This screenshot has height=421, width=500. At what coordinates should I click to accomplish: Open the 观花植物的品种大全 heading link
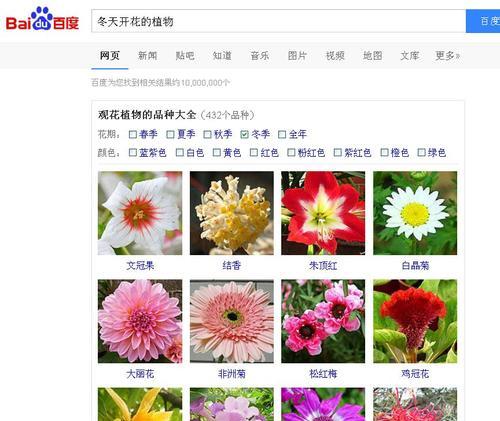coord(147,115)
